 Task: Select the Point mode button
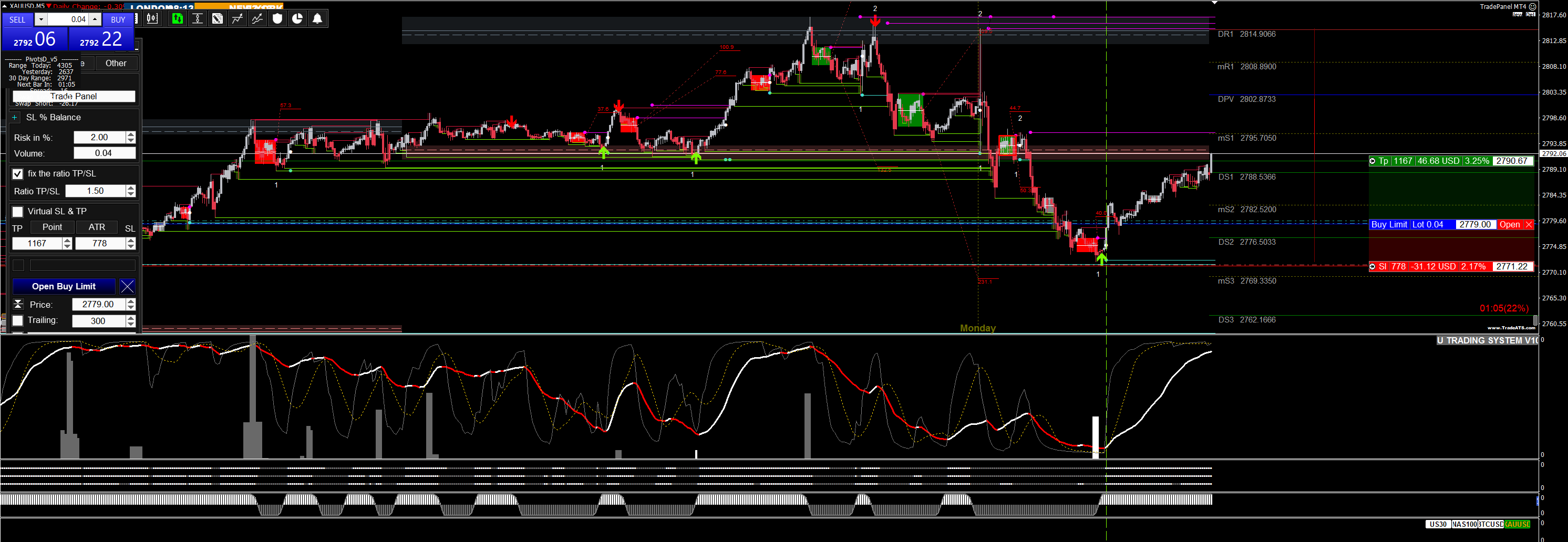(51, 227)
